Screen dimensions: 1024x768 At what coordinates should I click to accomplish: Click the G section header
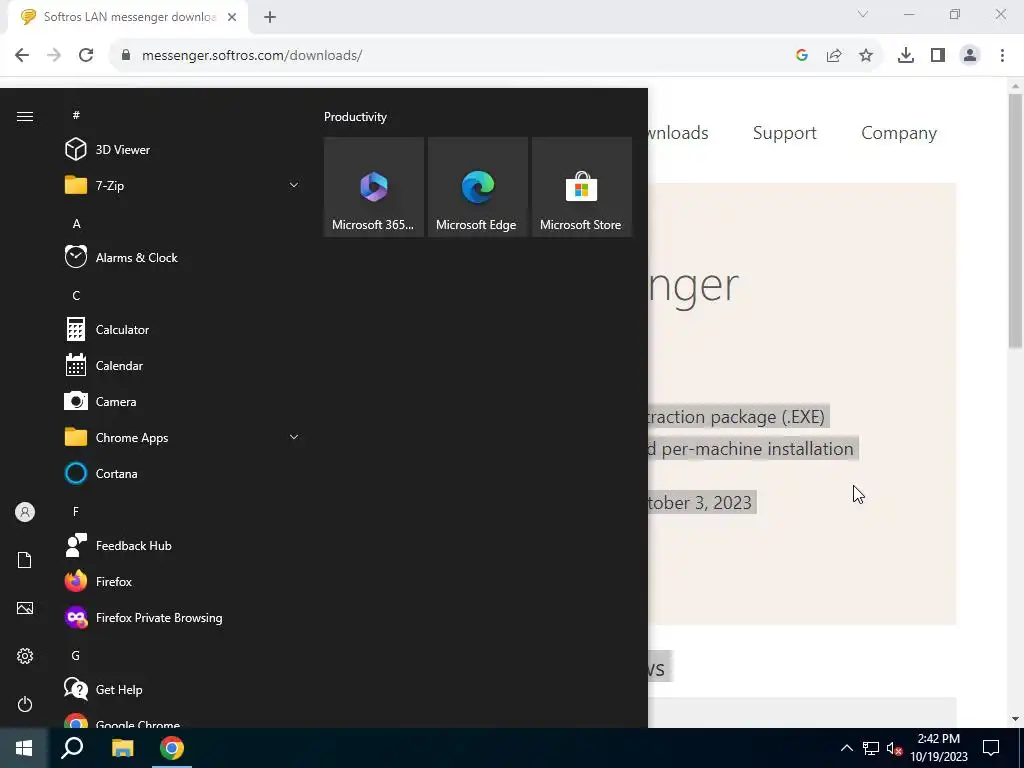click(76, 656)
